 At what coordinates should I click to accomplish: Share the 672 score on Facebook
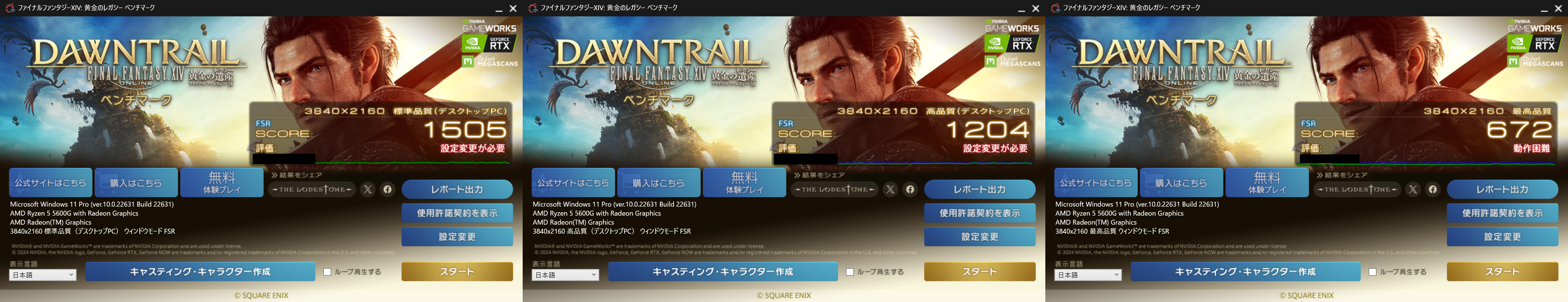coord(1433,189)
